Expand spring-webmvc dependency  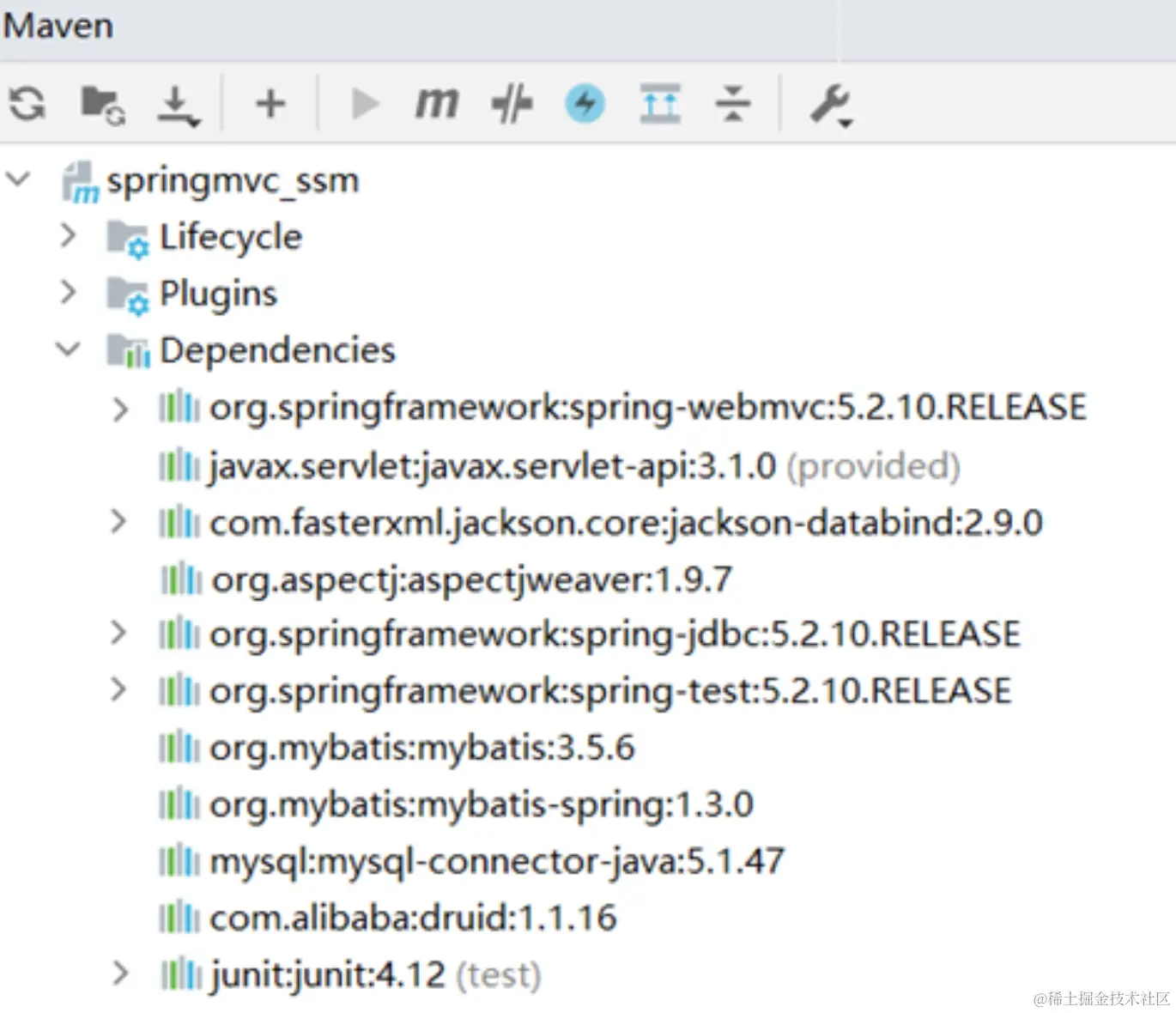(120, 409)
